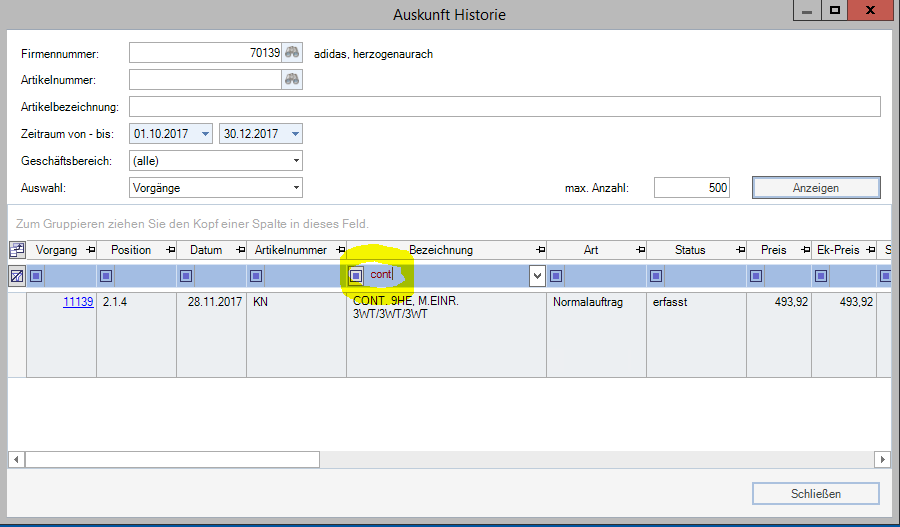Open the start date picker 01.10.2017
The image size is (900, 527).
205,134
